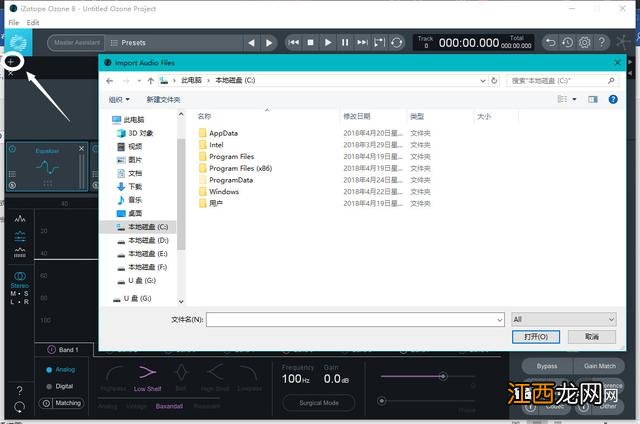Click the upper slider handle in EQ panel
This screenshot has height=424, width=640.
(x=443, y=376)
